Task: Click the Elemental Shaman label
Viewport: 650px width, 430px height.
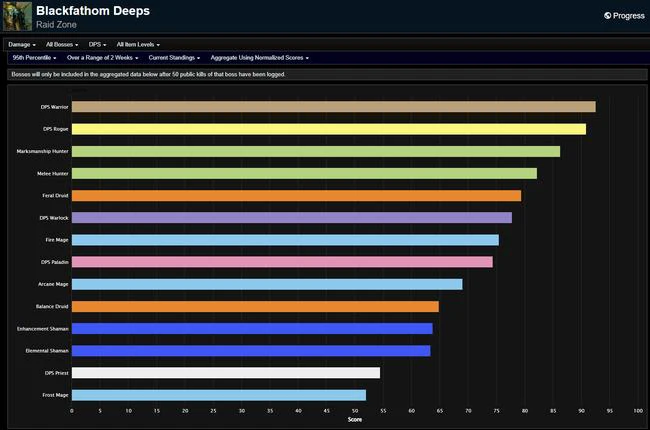Action: (47, 351)
